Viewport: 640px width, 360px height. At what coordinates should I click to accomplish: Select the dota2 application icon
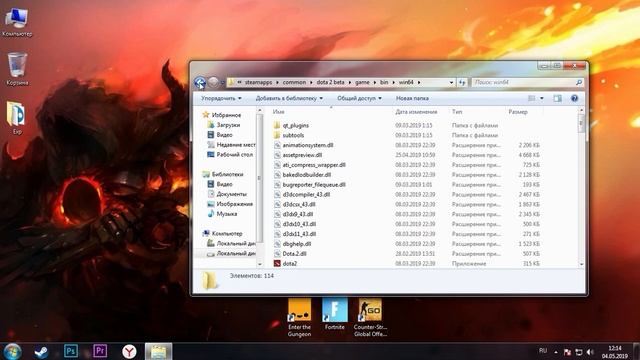(277, 264)
